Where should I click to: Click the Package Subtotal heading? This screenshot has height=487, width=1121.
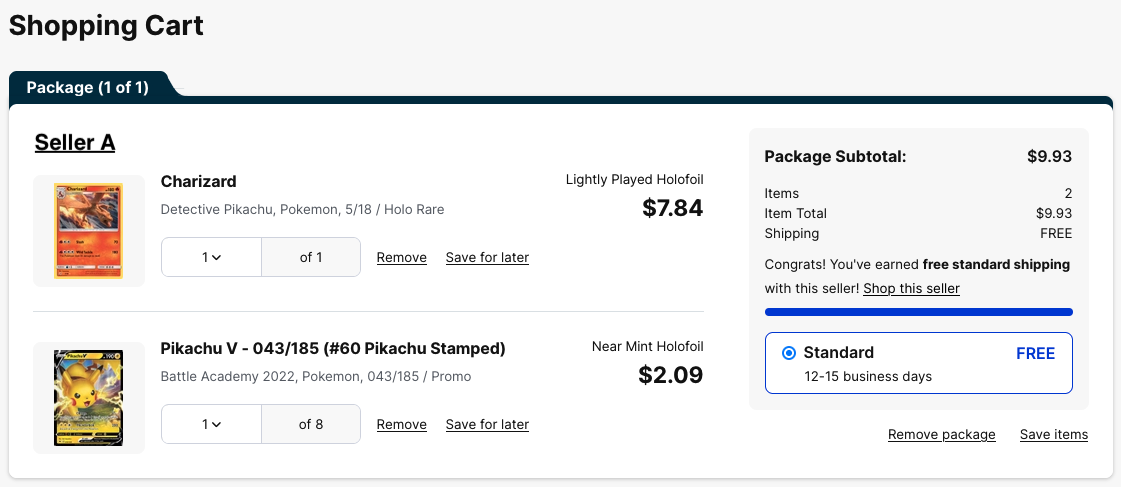[835, 156]
